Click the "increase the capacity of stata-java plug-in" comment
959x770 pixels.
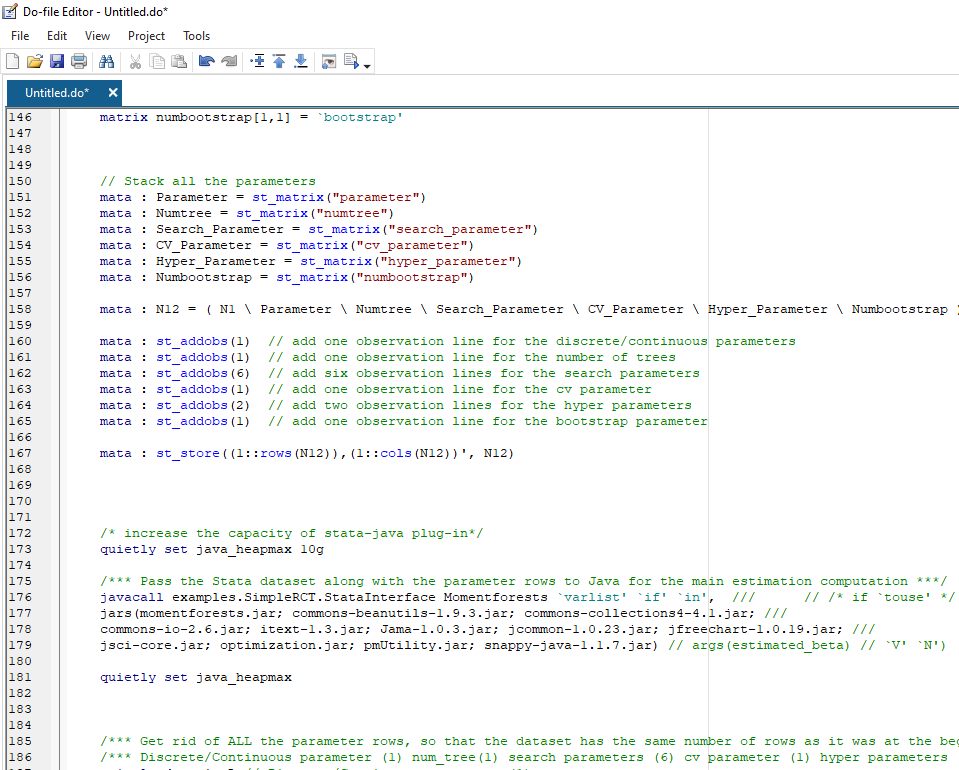292,533
